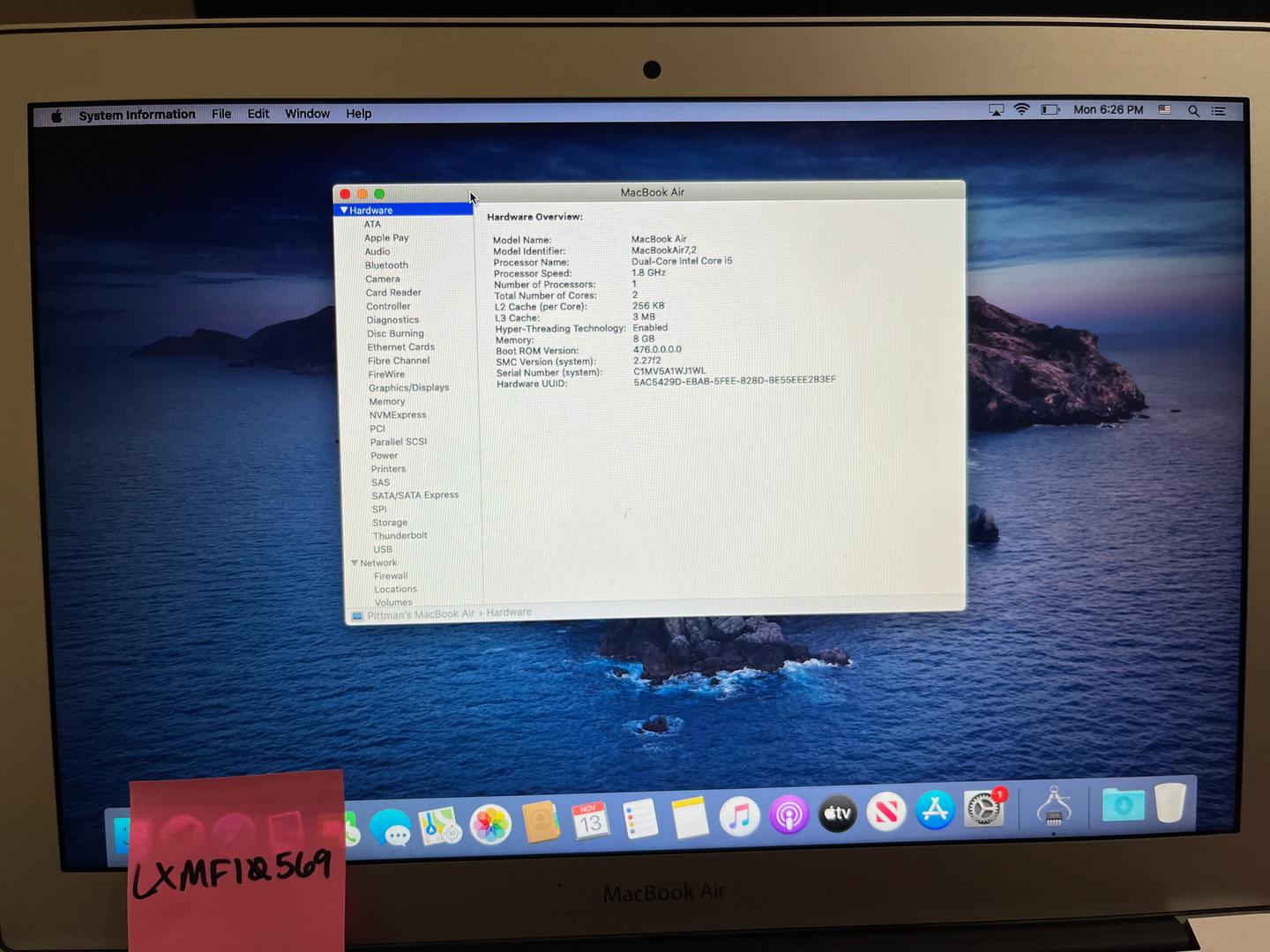Launch the App Store from Dock

pyautogui.click(x=935, y=810)
